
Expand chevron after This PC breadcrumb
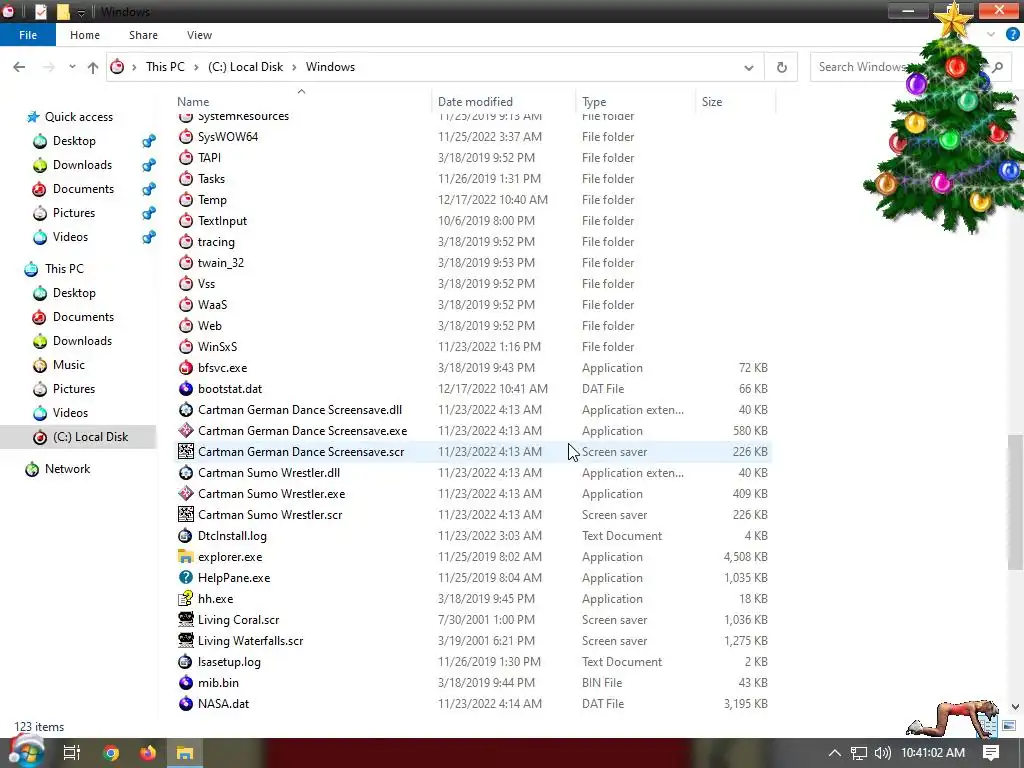pos(196,67)
